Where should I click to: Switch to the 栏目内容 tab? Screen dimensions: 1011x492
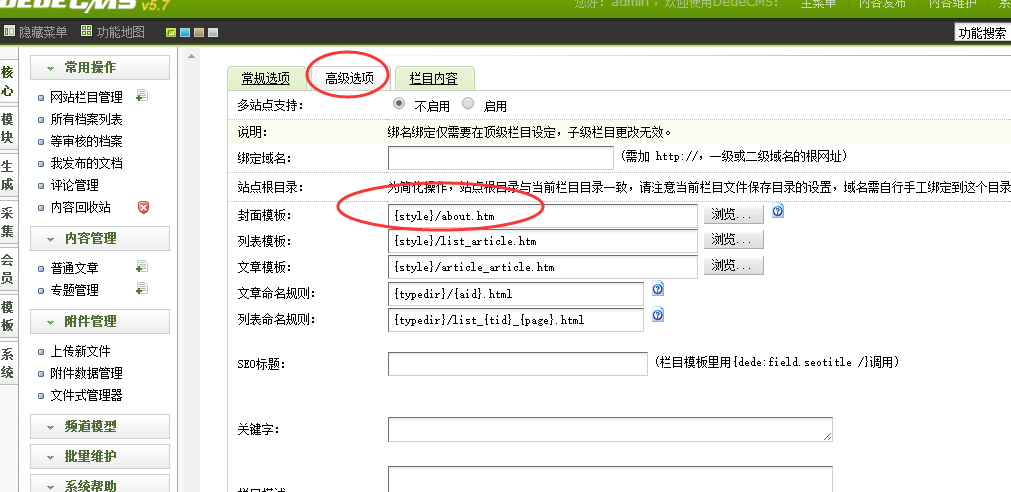click(x=434, y=79)
